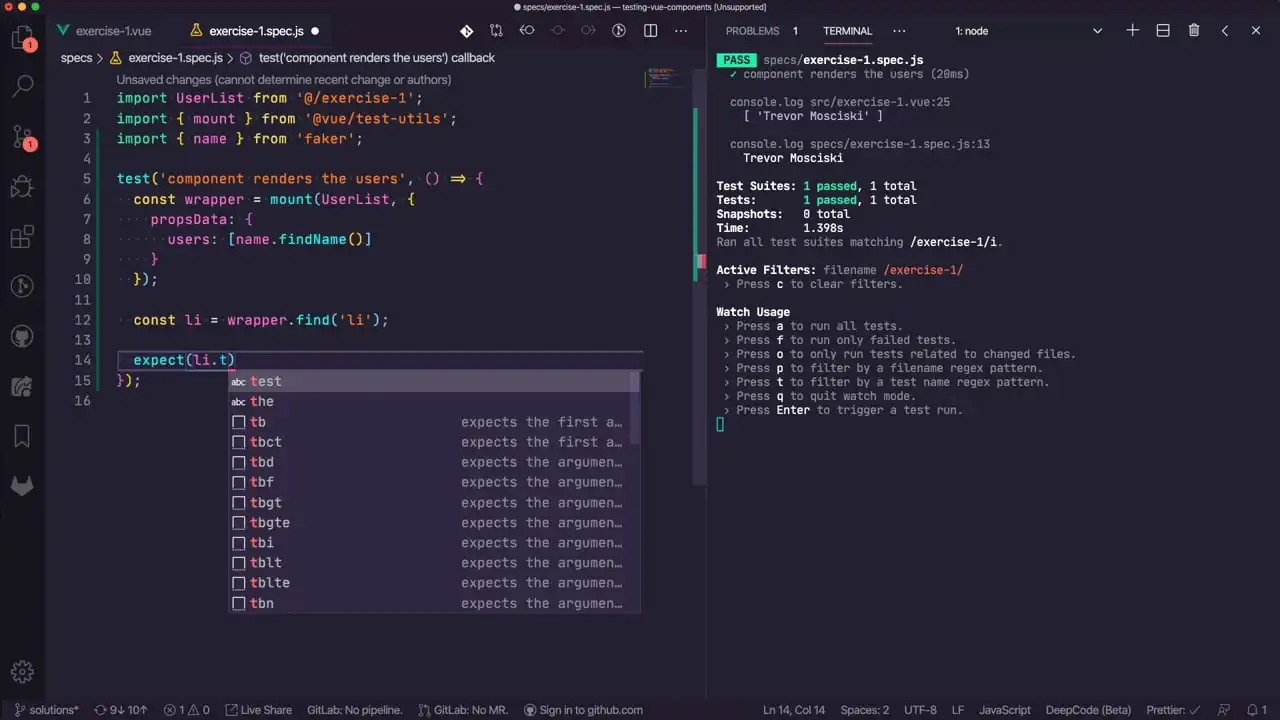Select the TERMINAL panel tab
The image size is (1280, 720).
847,31
